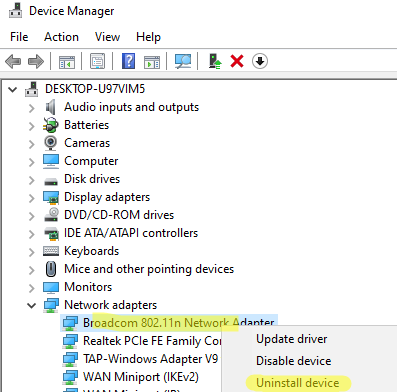Click the Cameras webcam icon
The width and height of the screenshot is (397, 392).
[51, 143]
